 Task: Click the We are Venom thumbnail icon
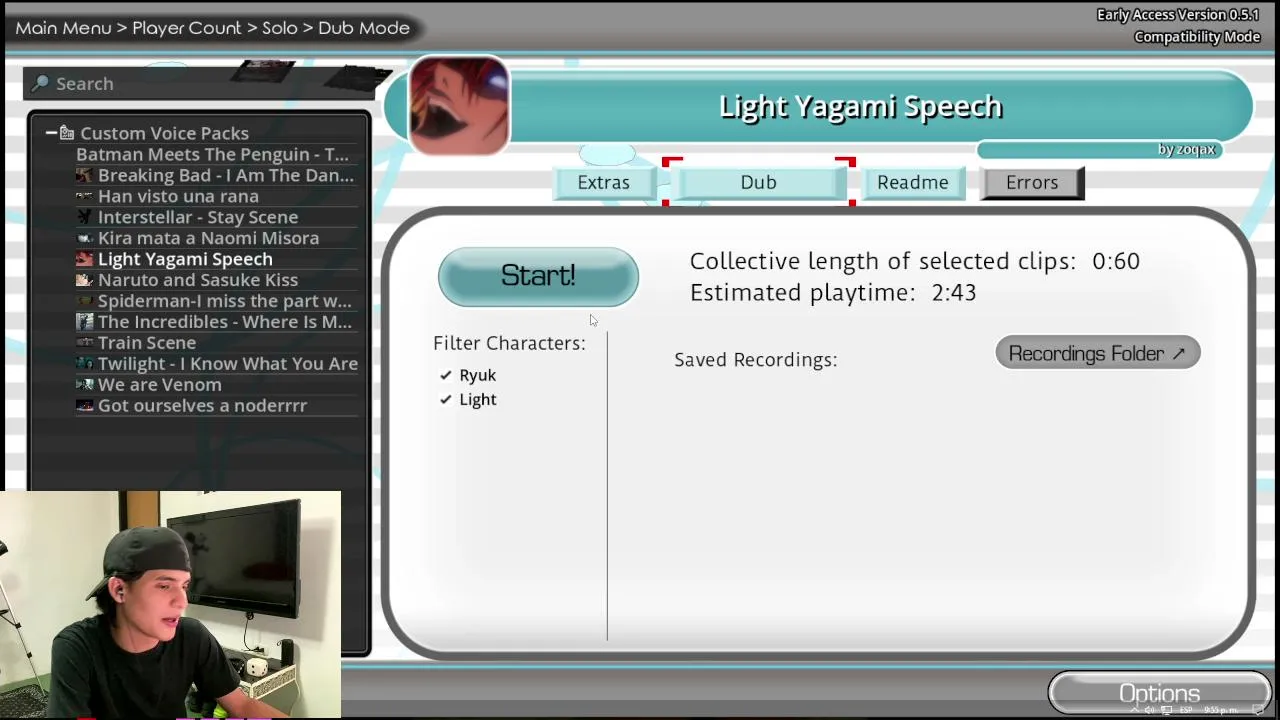click(x=85, y=385)
